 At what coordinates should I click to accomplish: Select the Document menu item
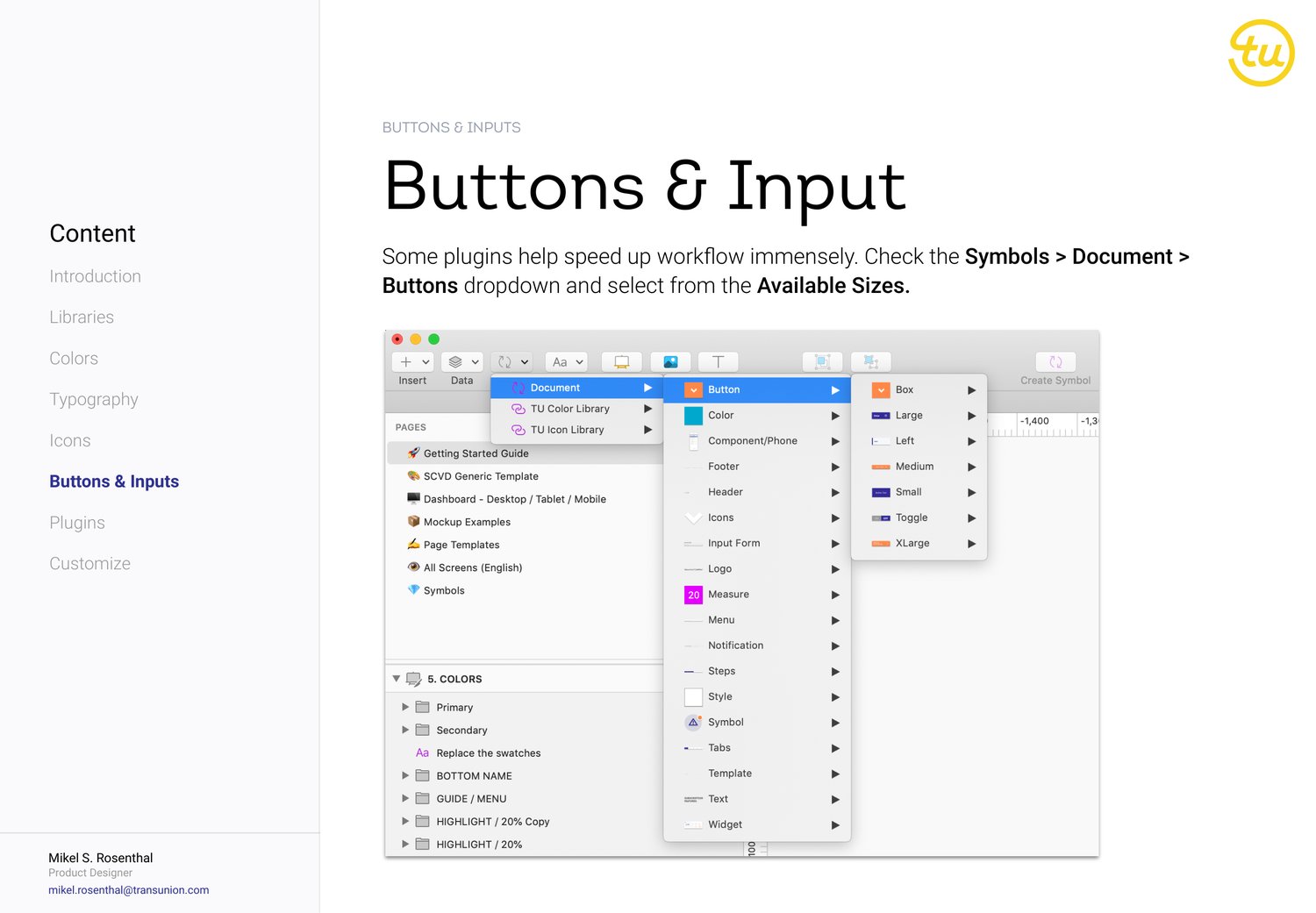576,388
